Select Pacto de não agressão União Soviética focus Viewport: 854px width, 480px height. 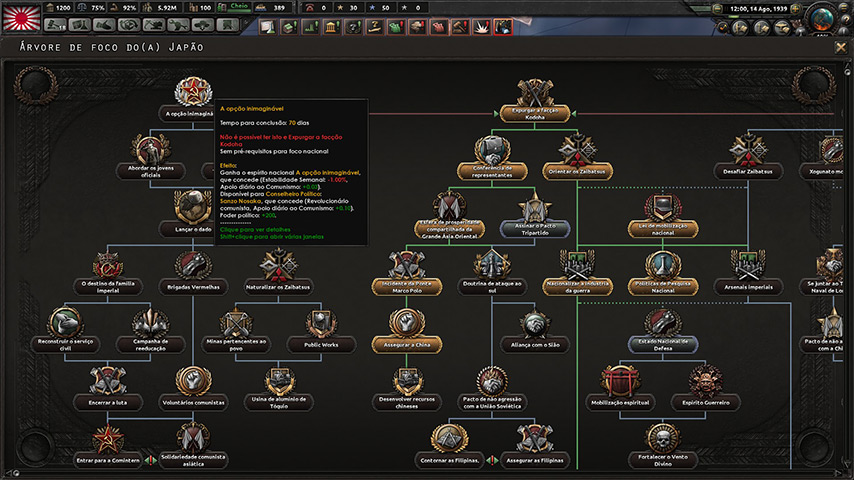tap(492, 389)
